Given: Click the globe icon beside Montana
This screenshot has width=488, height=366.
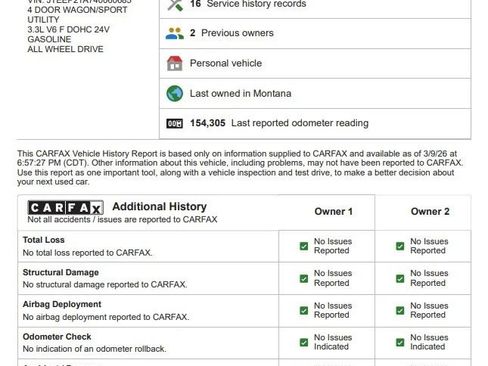Looking at the screenshot, I should (175, 93).
